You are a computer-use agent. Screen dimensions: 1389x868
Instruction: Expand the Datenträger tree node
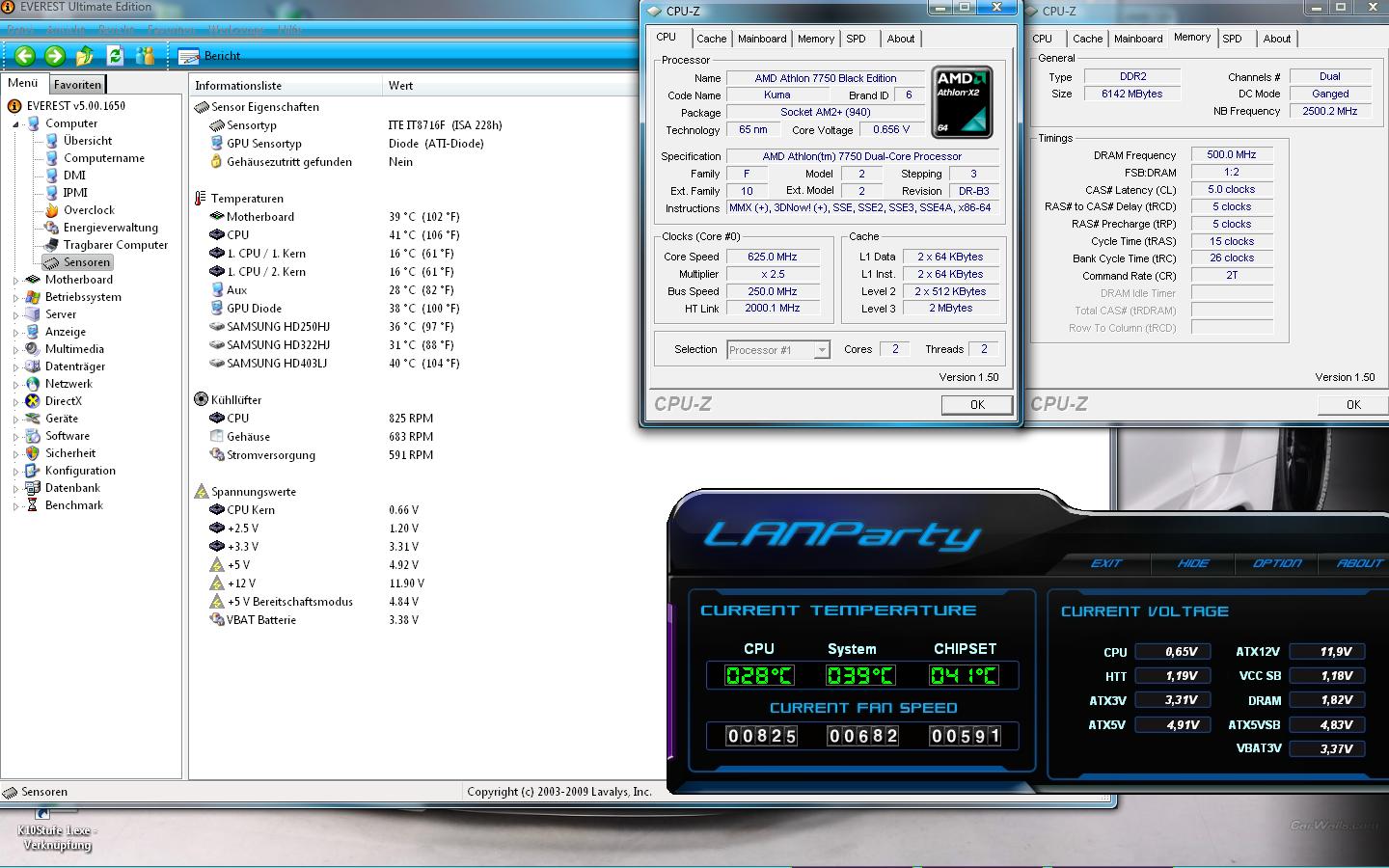[x=15, y=366]
